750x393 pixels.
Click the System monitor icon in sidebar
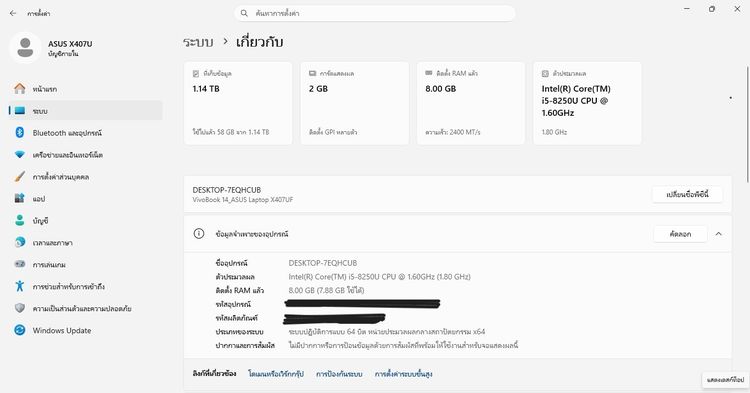tap(20, 110)
